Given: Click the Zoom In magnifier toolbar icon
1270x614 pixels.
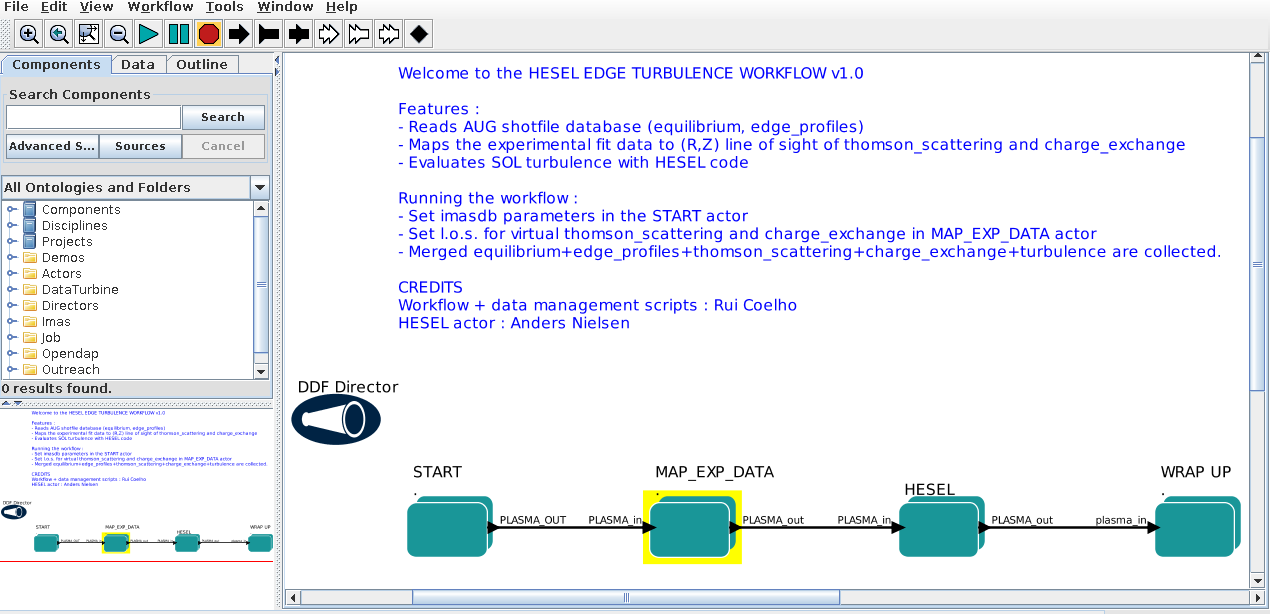Looking at the screenshot, I should tap(29, 34).
